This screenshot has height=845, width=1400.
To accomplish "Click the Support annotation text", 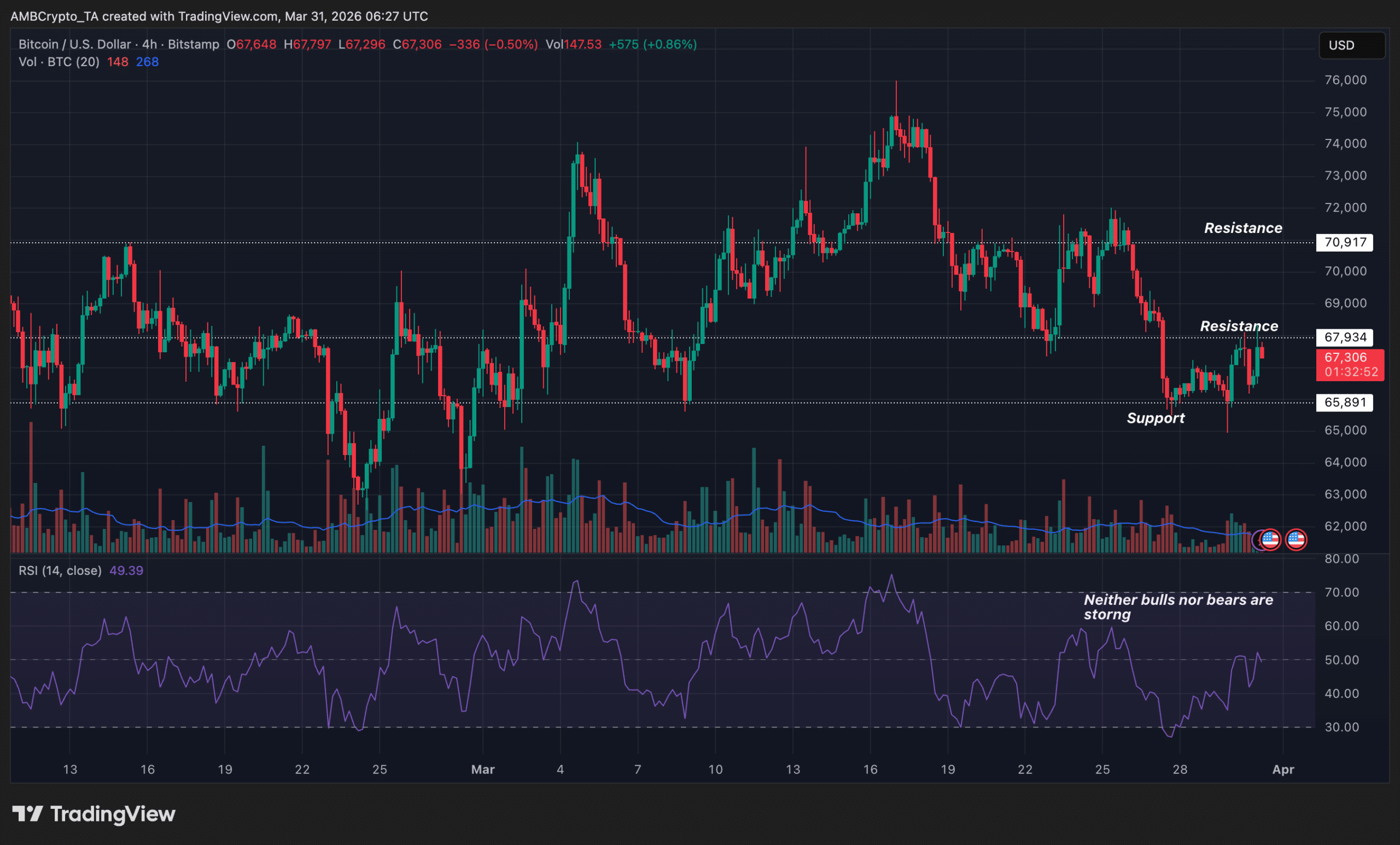I will click(x=1156, y=418).
